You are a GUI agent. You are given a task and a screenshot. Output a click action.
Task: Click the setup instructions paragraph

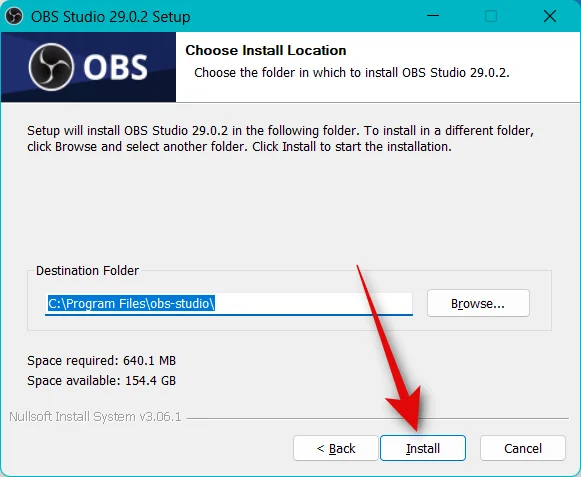coord(280,139)
